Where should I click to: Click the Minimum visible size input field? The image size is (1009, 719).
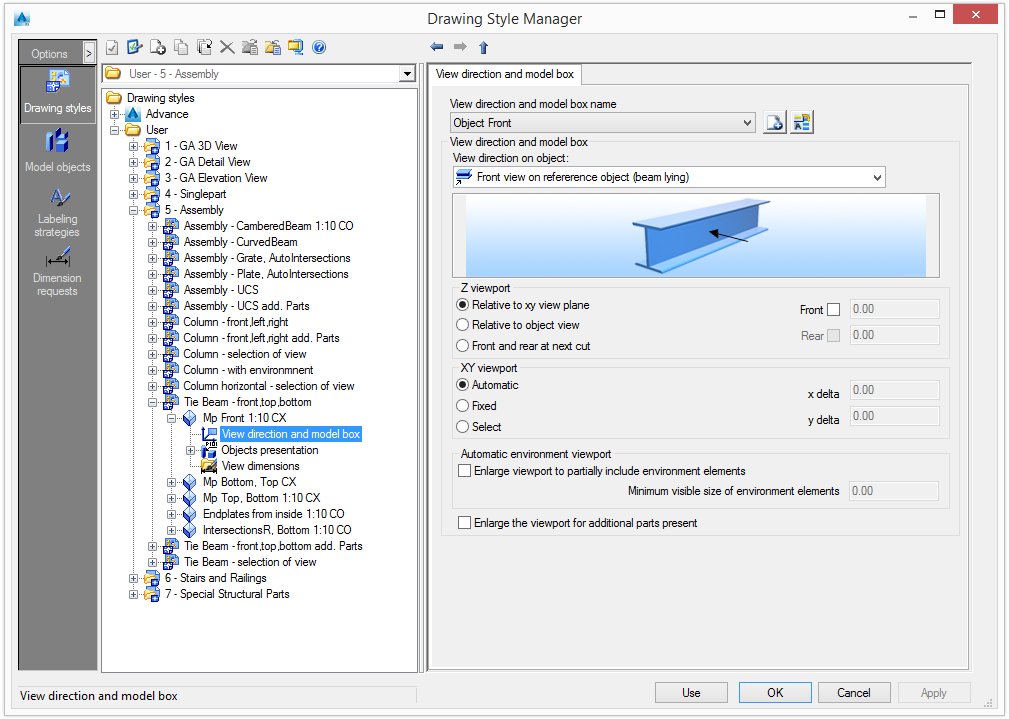tap(894, 491)
